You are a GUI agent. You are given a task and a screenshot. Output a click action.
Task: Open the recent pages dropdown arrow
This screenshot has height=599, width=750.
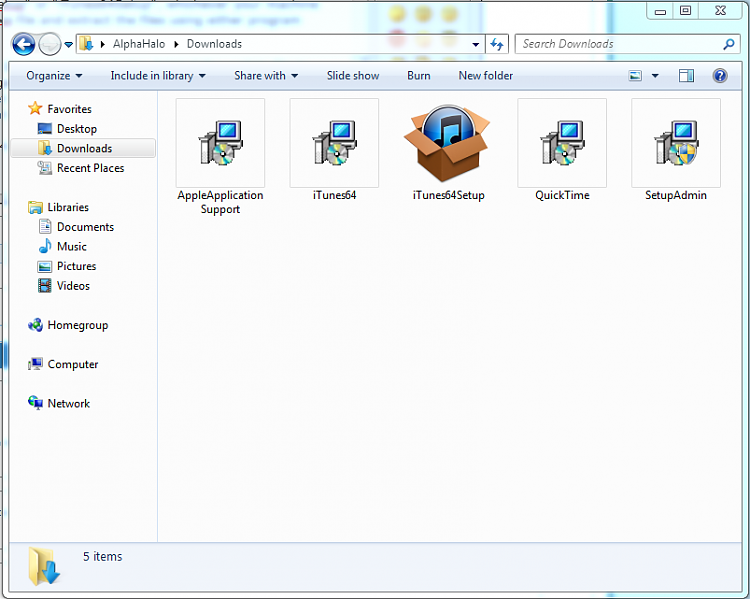[69, 44]
